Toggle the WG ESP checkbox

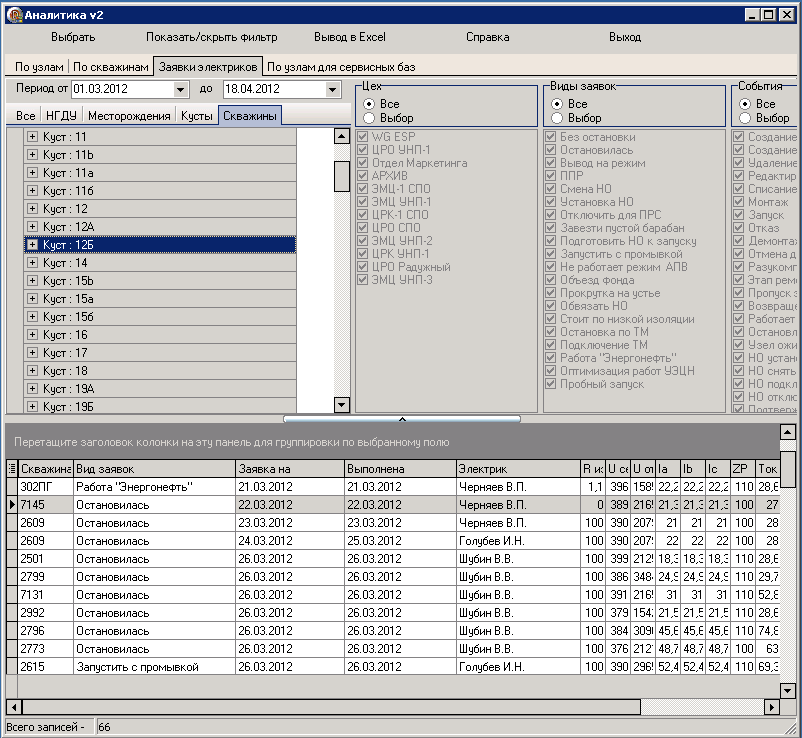click(363, 137)
